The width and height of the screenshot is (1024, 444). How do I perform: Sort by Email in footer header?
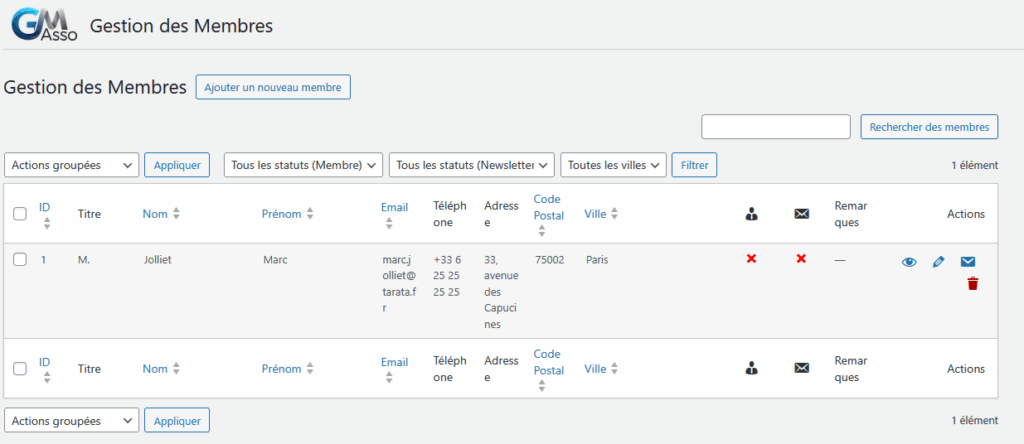click(394, 362)
